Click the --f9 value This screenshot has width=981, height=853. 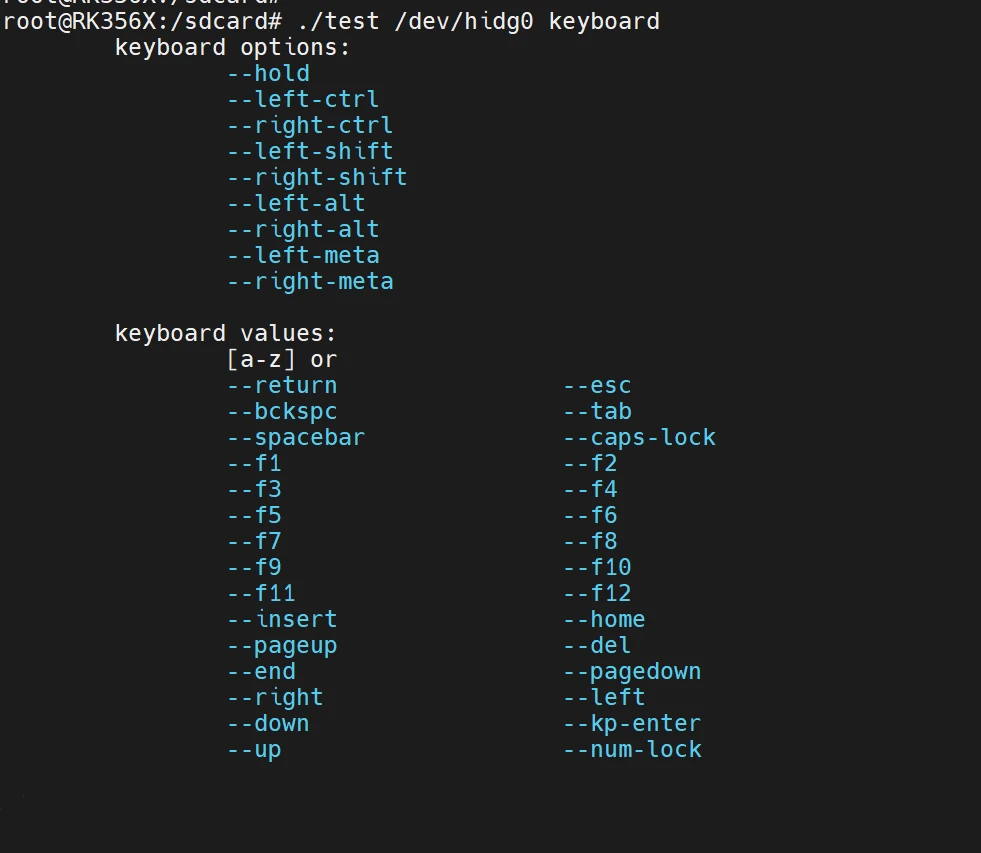click(254, 568)
